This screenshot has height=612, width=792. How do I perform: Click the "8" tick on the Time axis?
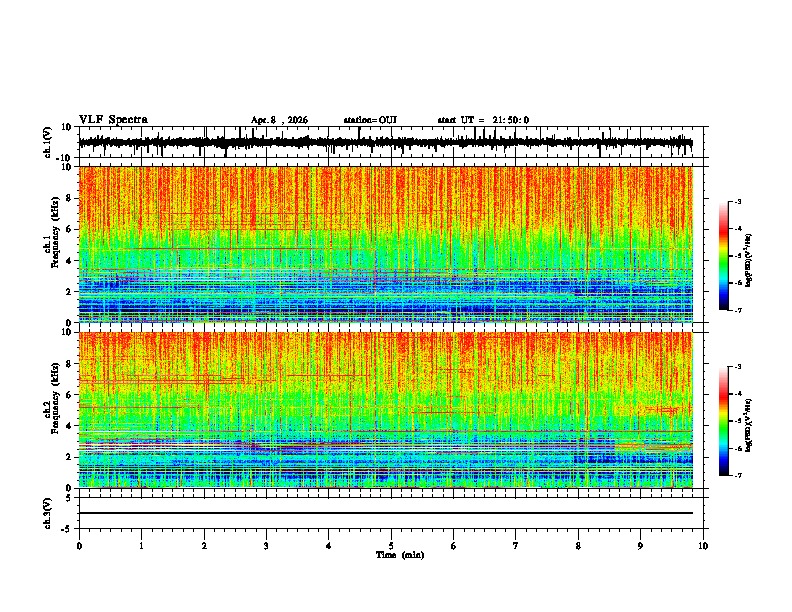pos(578,546)
